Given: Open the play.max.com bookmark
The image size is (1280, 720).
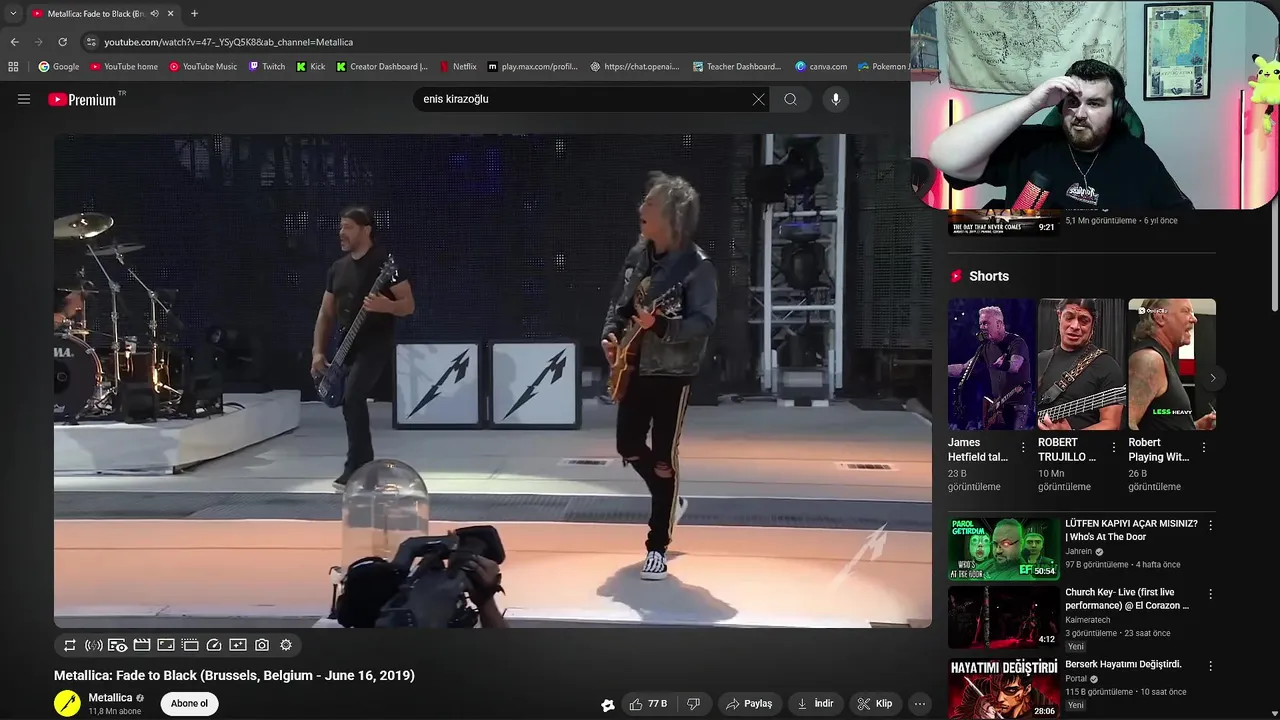Looking at the screenshot, I should coord(533,67).
